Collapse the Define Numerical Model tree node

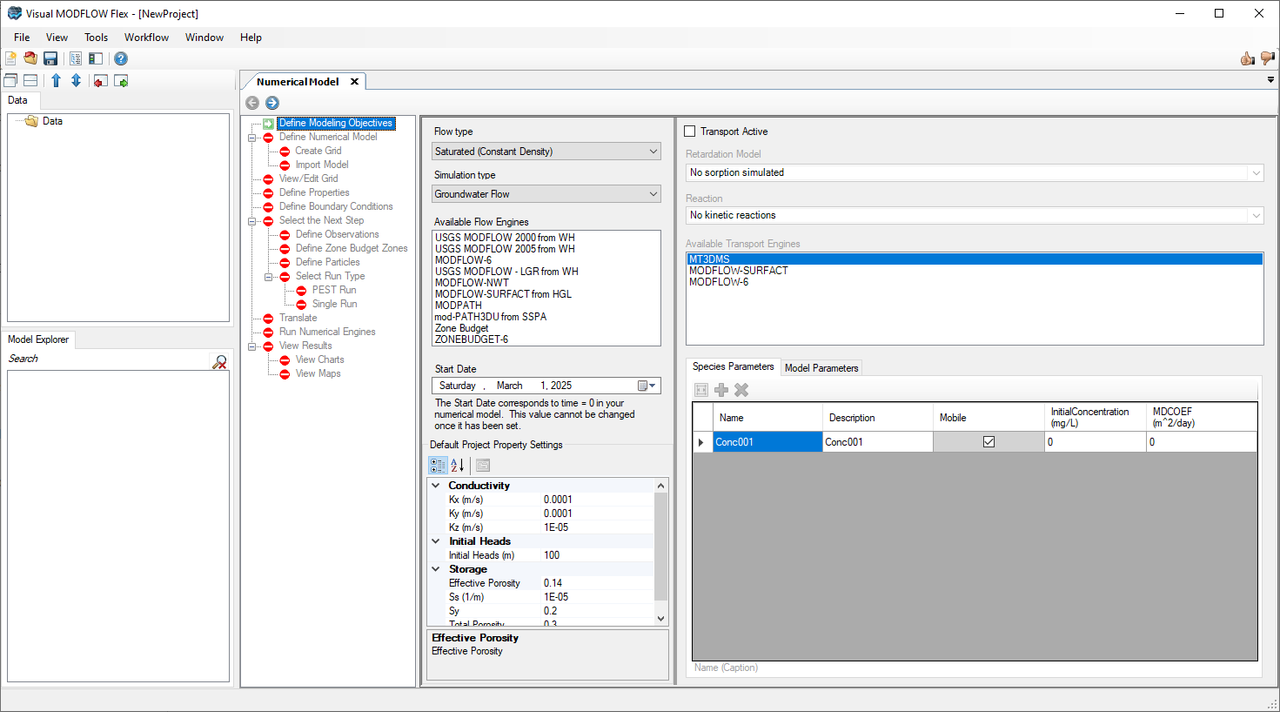(253, 137)
